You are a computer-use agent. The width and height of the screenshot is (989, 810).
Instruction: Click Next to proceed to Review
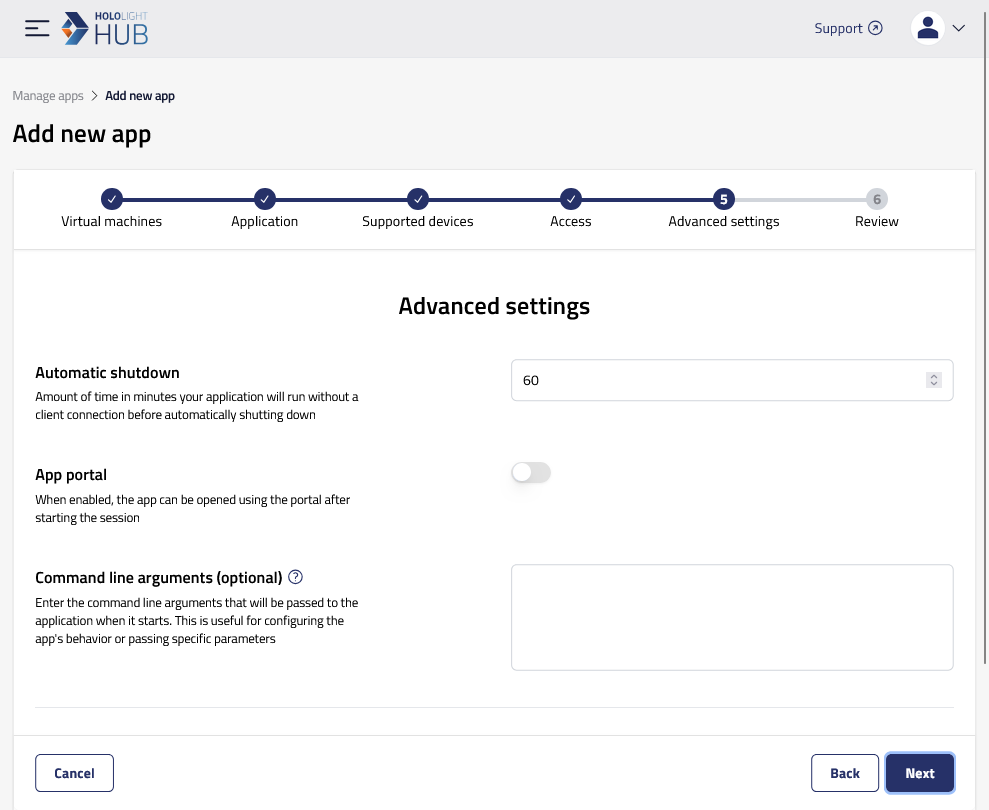(x=920, y=773)
